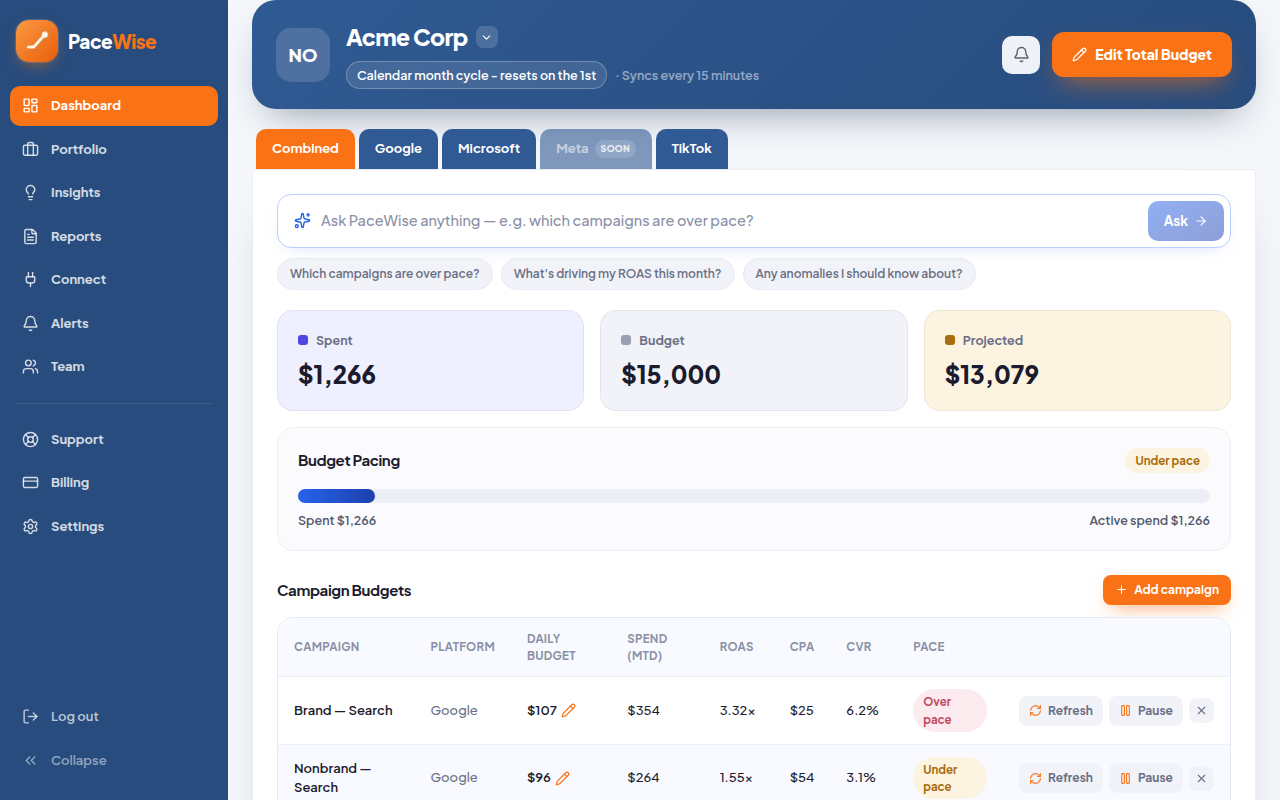This screenshot has height=800, width=1280.
Task: Click the Projected $13,079 card
Action: (x=1077, y=360)
